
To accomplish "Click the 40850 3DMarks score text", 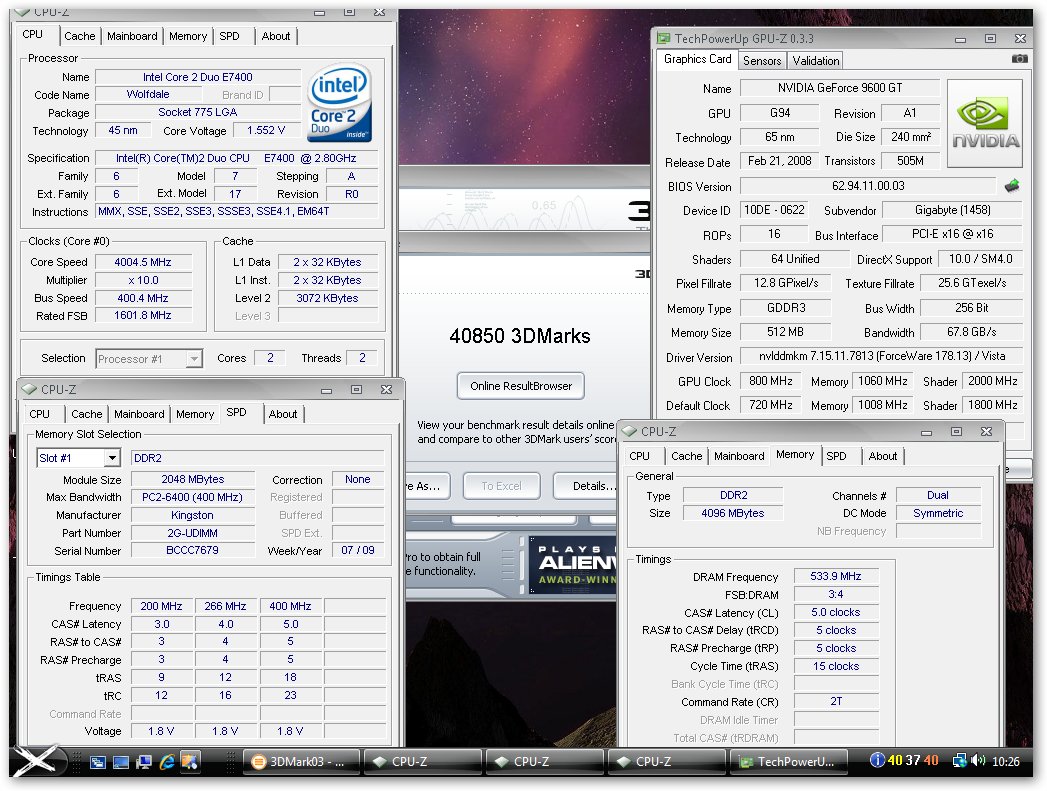I will coord(519,336).
